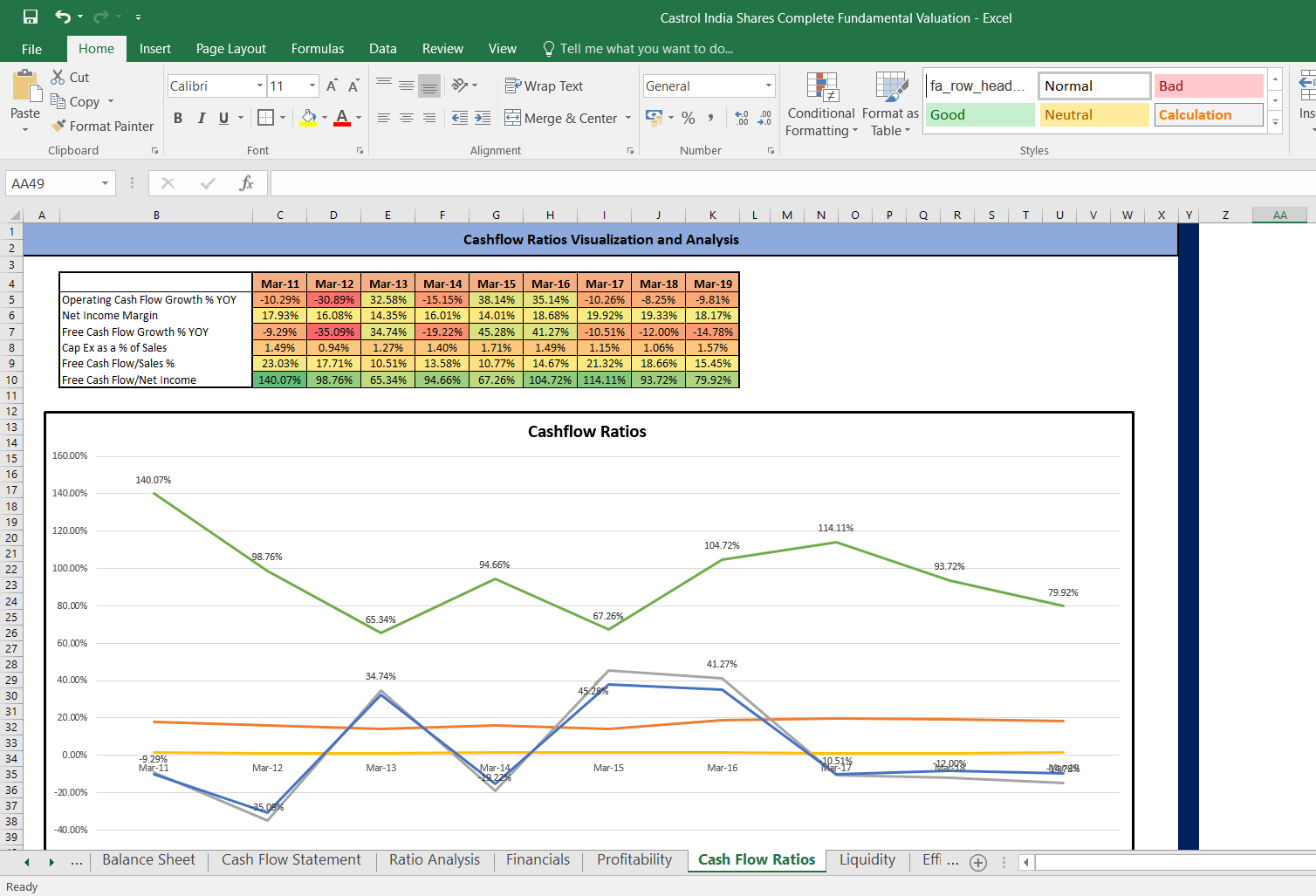Open the Font dialog launcher

360,151
